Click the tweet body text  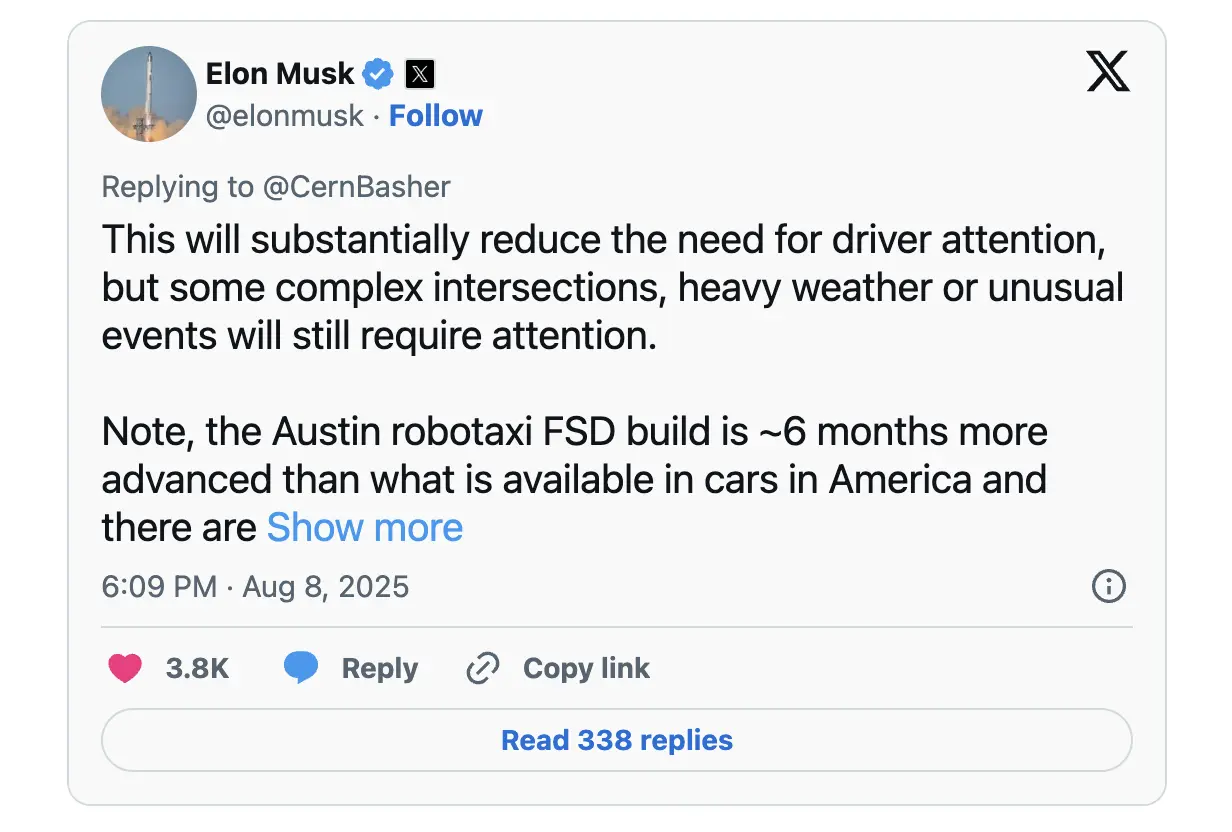[612, 287]
